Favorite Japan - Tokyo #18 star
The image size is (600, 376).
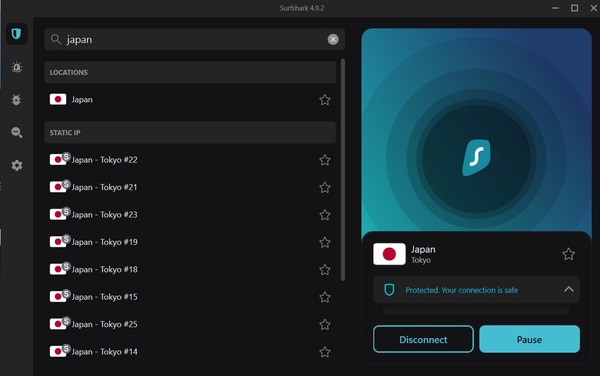click(x=324, y=270)
